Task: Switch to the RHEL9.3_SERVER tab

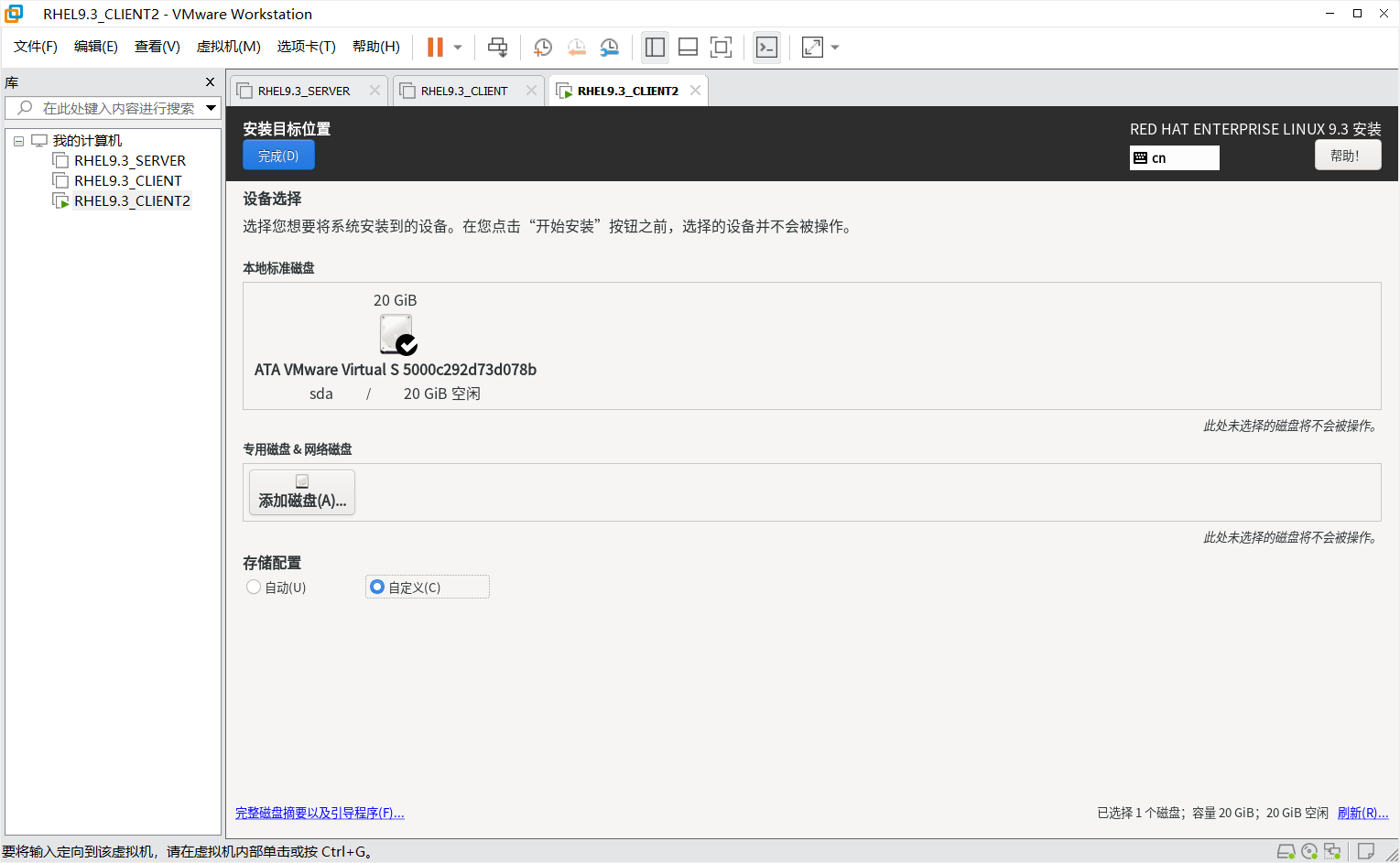Action: tap(302, 90)
